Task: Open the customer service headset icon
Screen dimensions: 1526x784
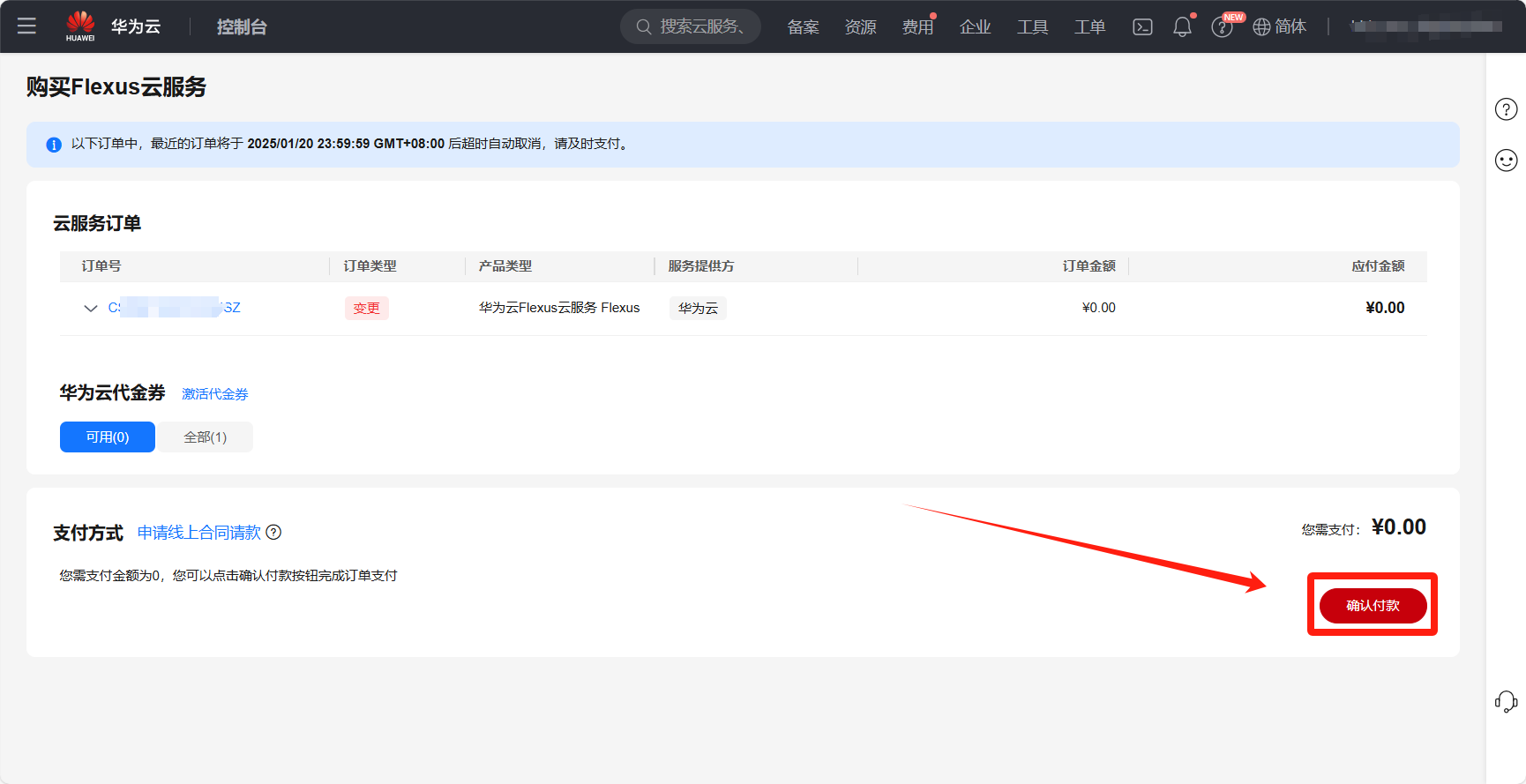Action: pyautogui.click(x=1506, y=702)
